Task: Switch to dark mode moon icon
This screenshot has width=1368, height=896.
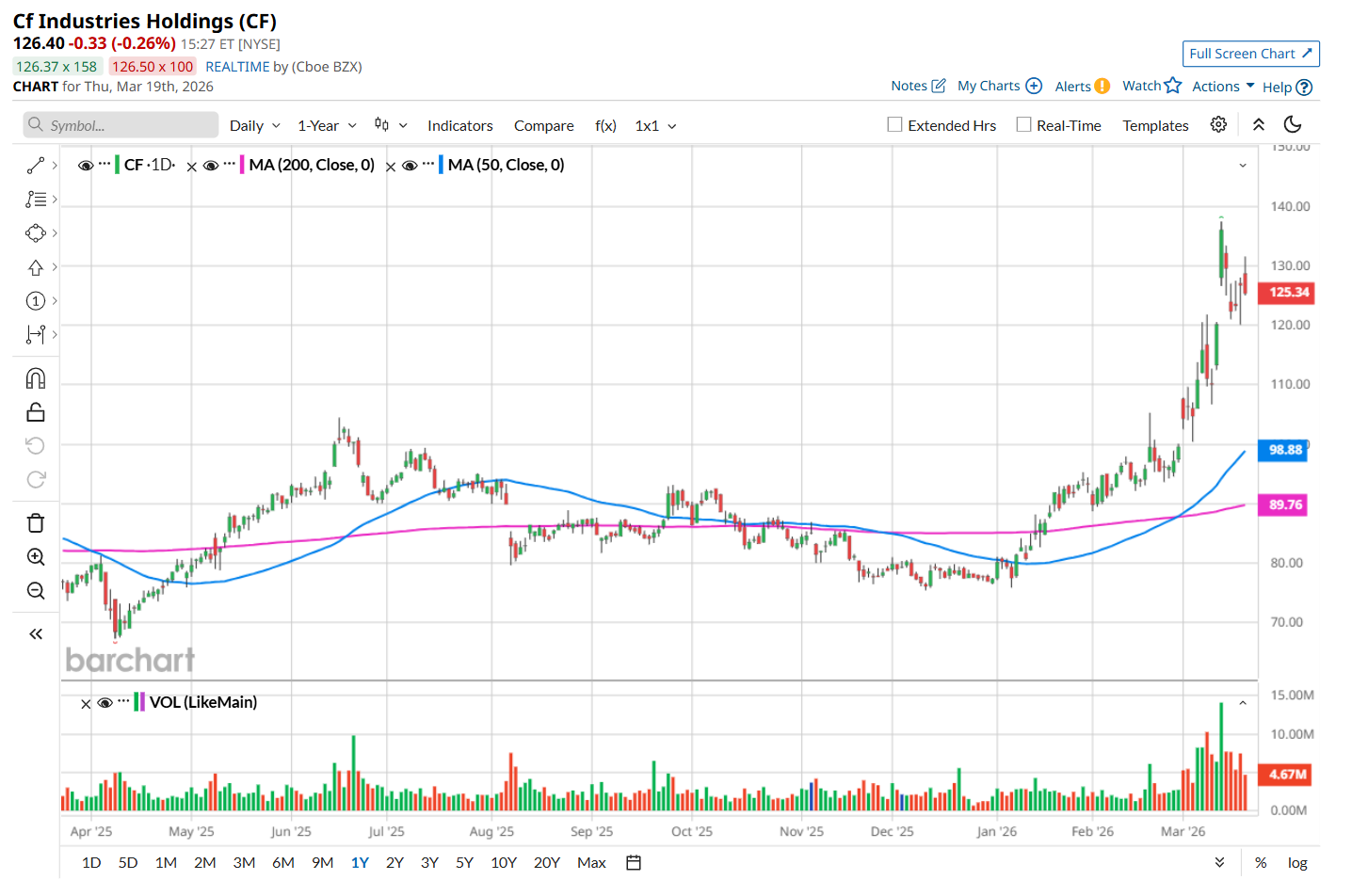Action: tap(1293, 124)
